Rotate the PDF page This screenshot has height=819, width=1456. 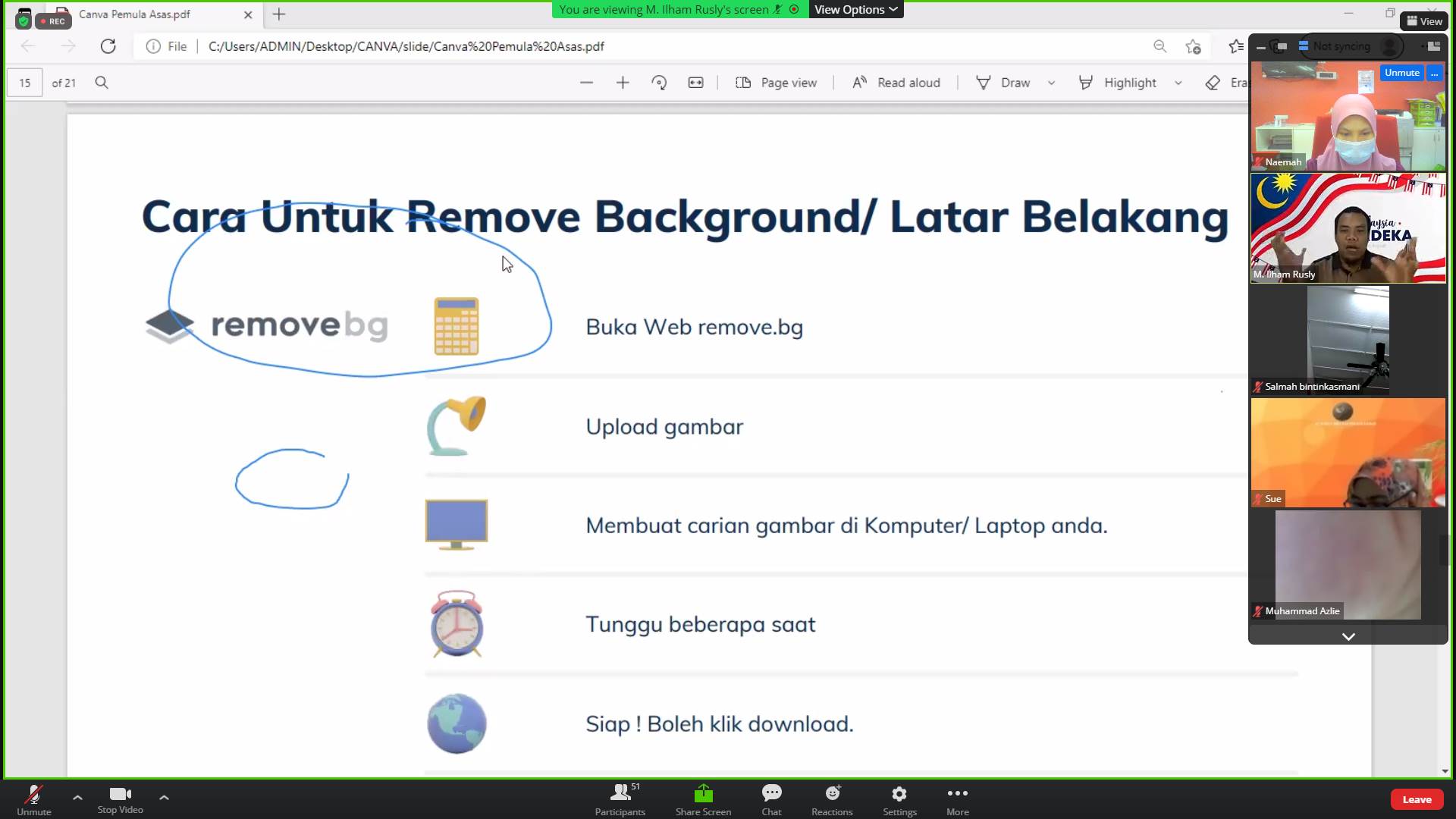[659, 83]
